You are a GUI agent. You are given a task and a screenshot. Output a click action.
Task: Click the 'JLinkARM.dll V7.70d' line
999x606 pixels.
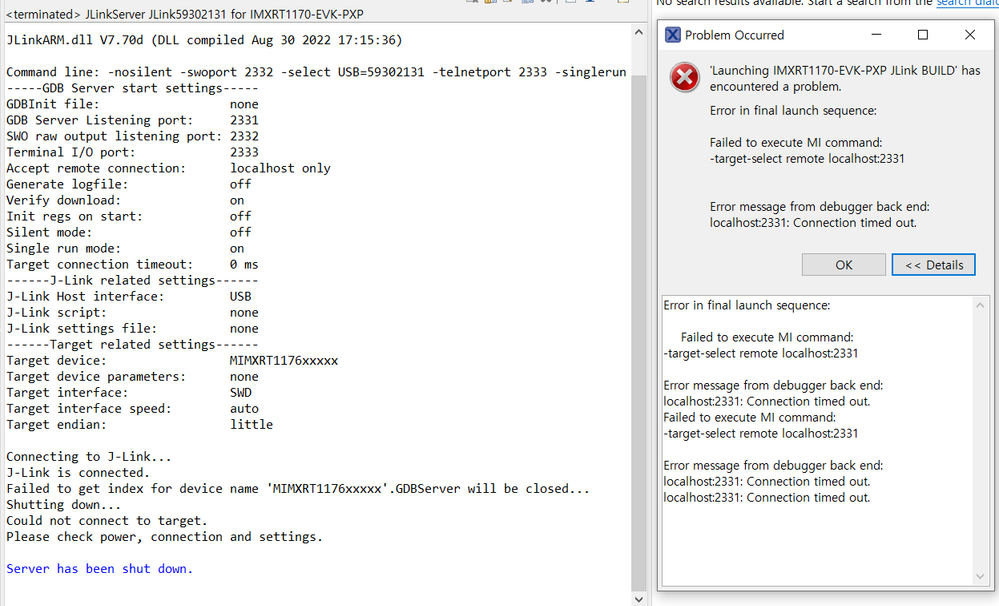(x=204, y=40)
